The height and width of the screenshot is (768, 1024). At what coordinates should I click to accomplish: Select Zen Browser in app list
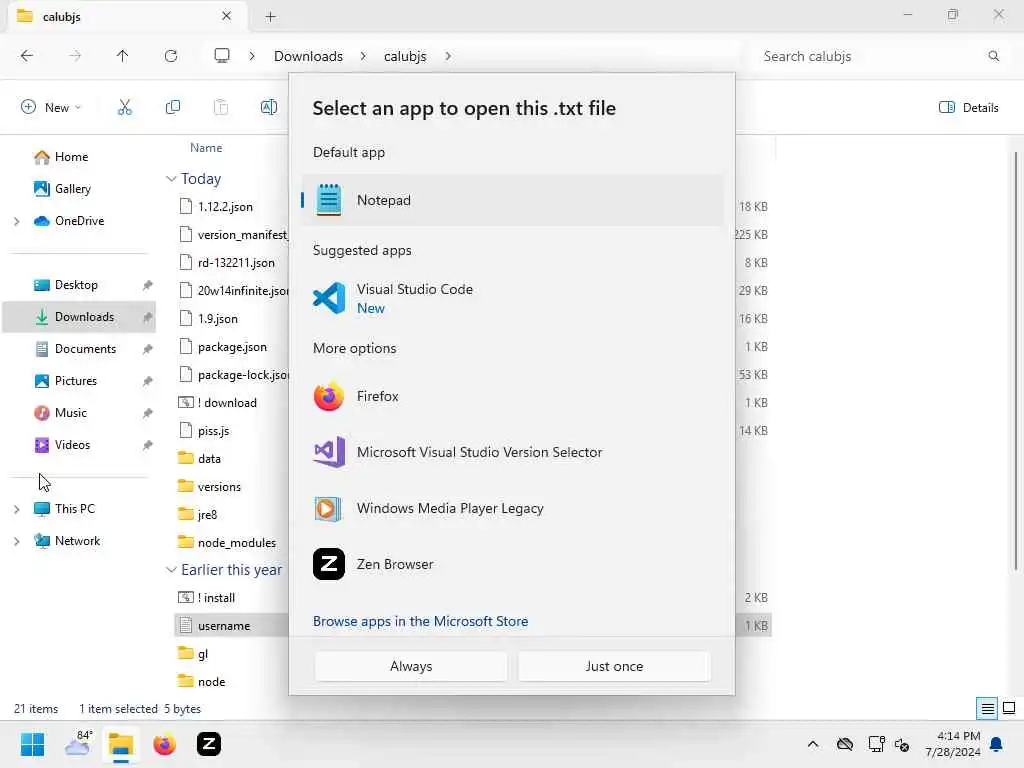(513, 564)
